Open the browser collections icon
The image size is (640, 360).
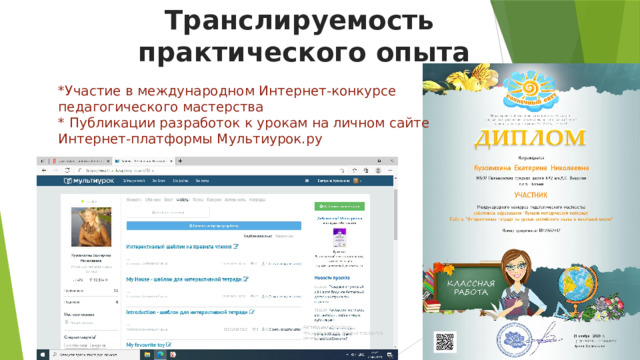click(x=366, y=171)
